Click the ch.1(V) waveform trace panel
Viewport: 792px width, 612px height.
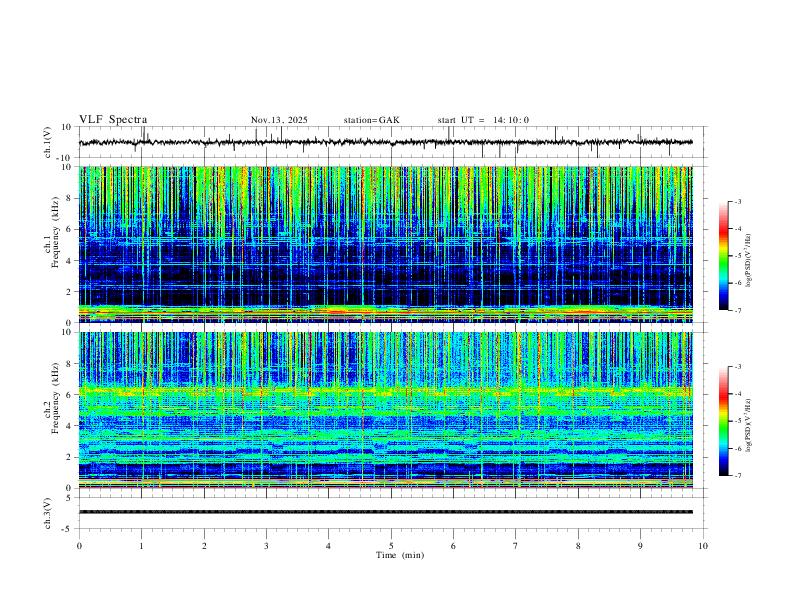click(393, 142)
